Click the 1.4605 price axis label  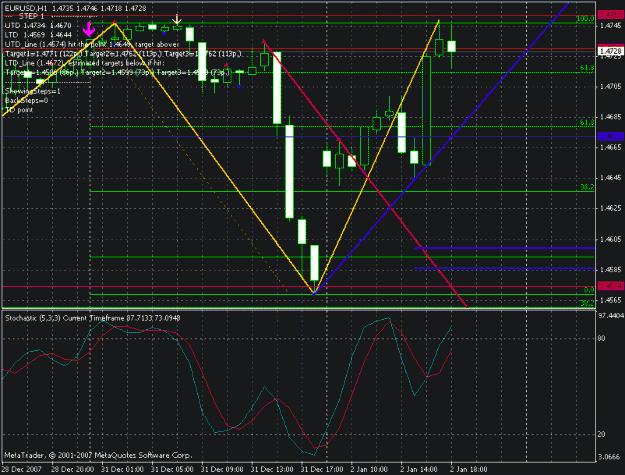tap(610, 239)
